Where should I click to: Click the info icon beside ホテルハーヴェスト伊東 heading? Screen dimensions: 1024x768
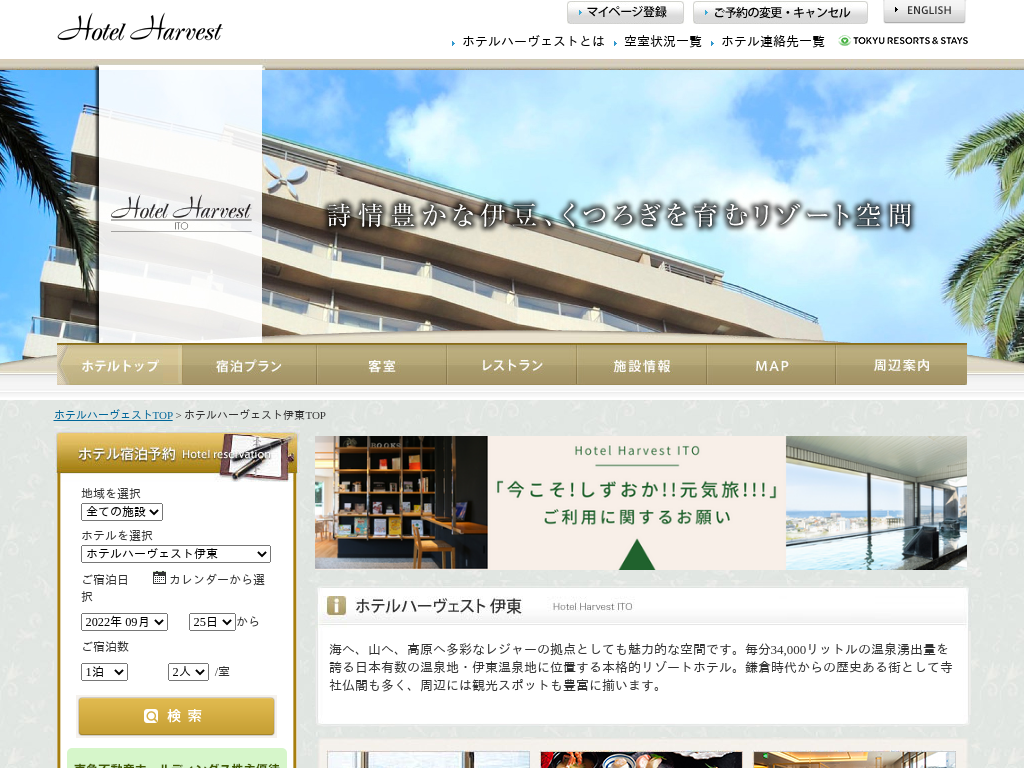coord(336,605)
